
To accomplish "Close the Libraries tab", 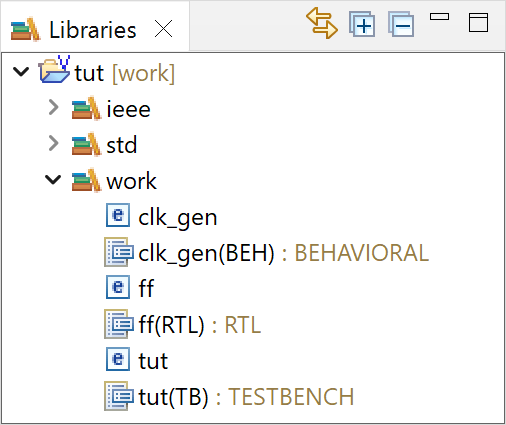I will [x=163, y=29].
